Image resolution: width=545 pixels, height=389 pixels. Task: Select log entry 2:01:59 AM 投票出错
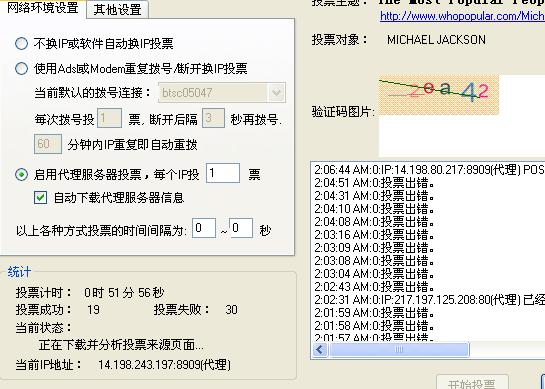(374, 313)
